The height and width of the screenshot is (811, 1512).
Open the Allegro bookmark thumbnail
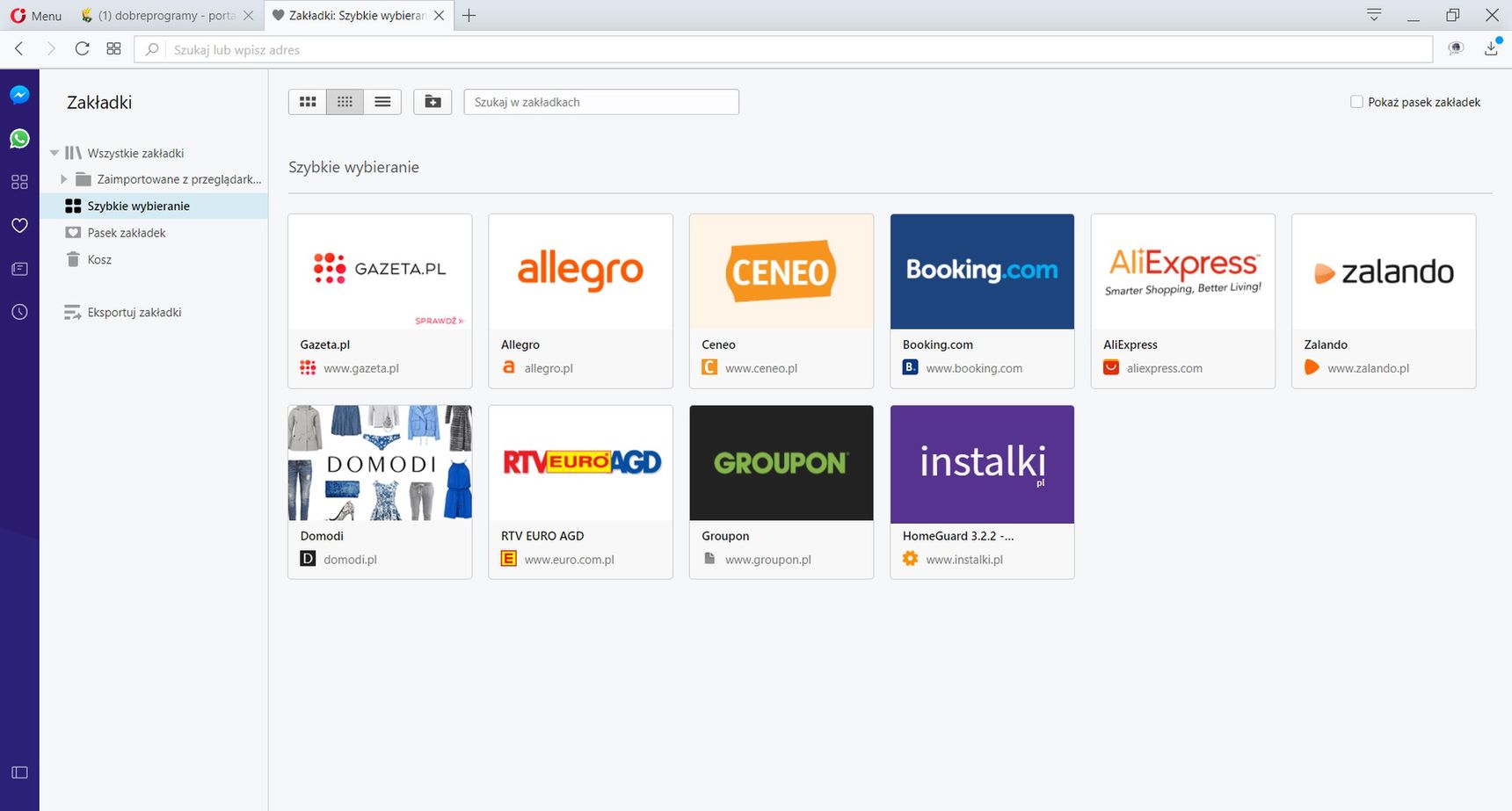click(x=580, y=272)
